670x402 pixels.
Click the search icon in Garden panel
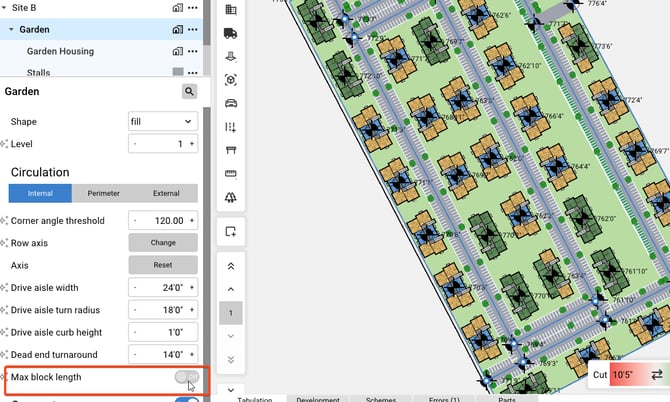(x=189, y=91)
